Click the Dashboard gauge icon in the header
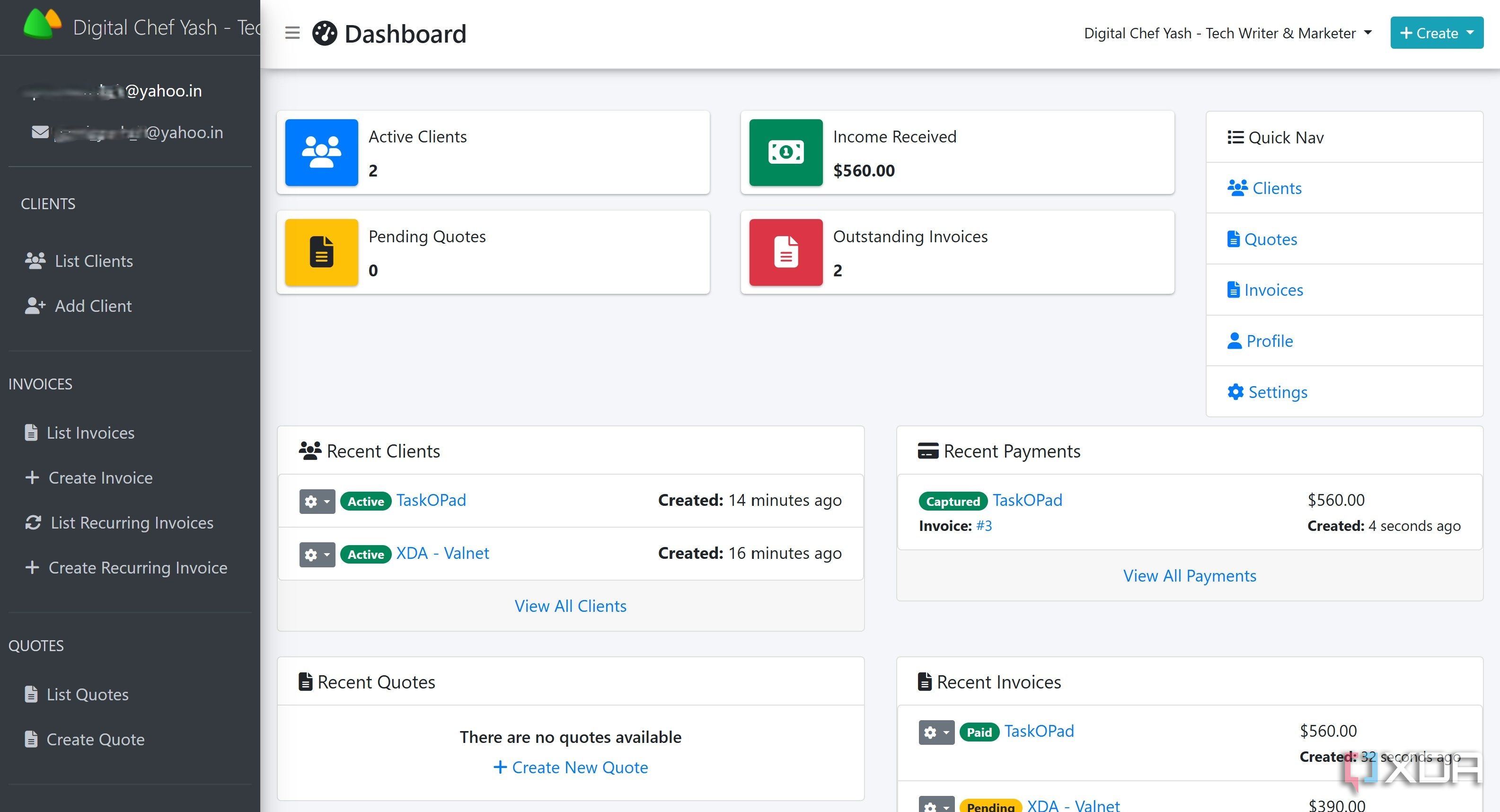The image size is (1500, 812). coord(324,33)
